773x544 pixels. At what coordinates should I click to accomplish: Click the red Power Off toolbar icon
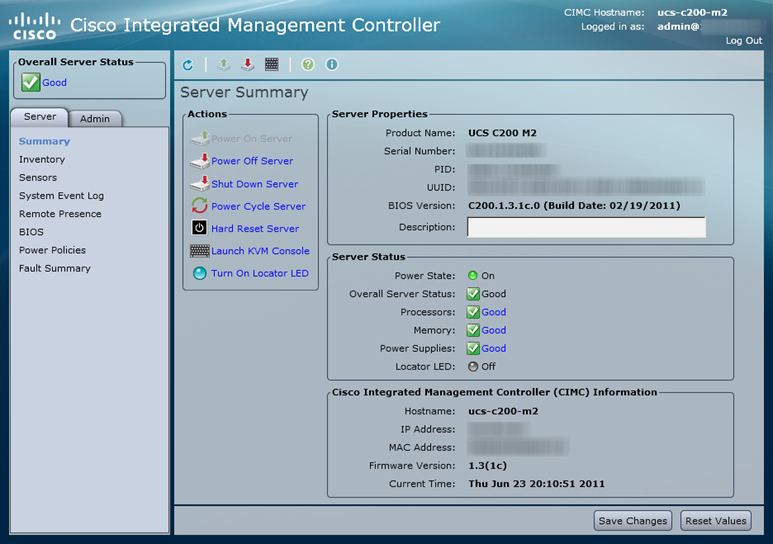pos(247,65)
